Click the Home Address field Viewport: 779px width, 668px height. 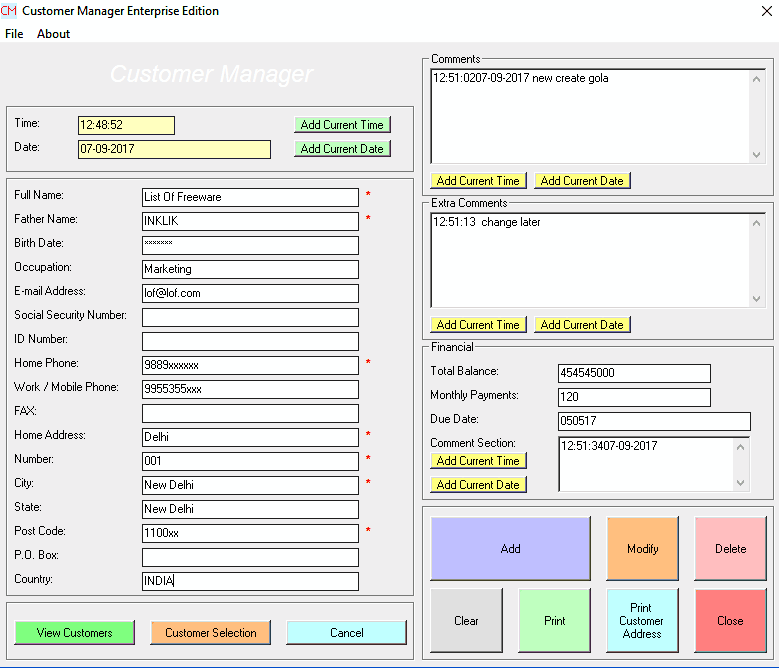pyautogui.click(x=250, y=437)
